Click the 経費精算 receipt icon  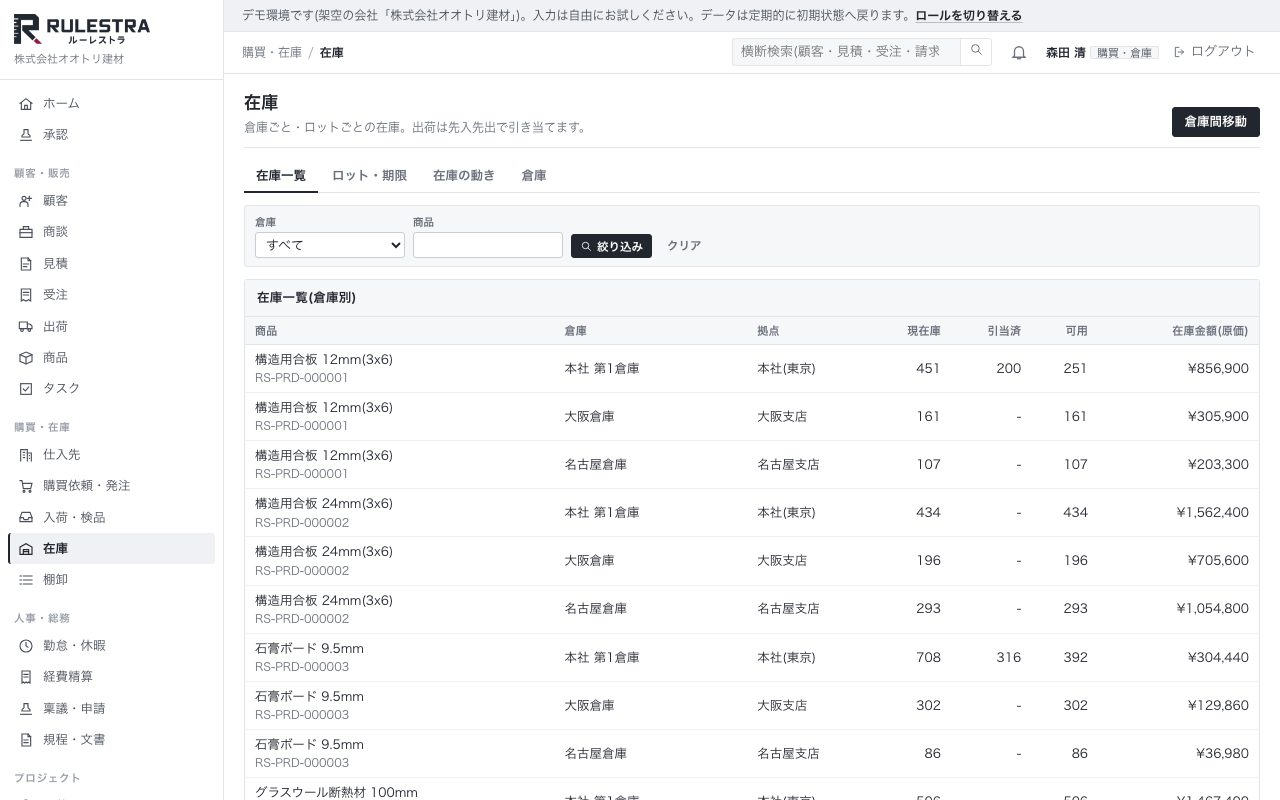pyautogui.click(x=26, y=676)
